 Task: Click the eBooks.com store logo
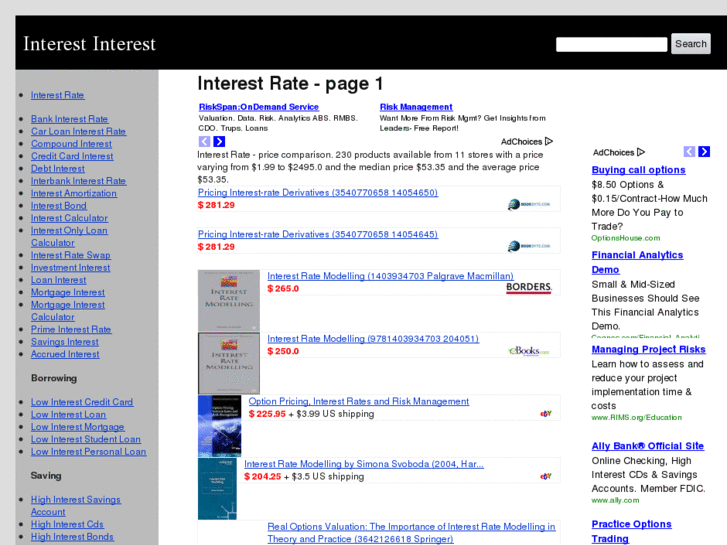click(529, 351)
